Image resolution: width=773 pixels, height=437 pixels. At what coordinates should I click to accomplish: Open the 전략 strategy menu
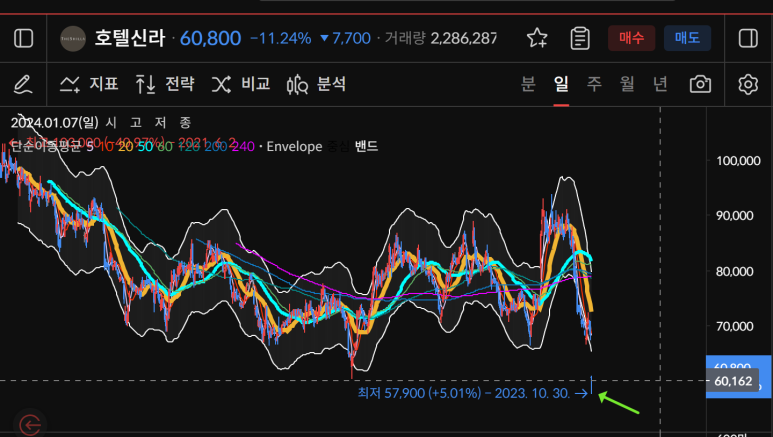(165, 84)
